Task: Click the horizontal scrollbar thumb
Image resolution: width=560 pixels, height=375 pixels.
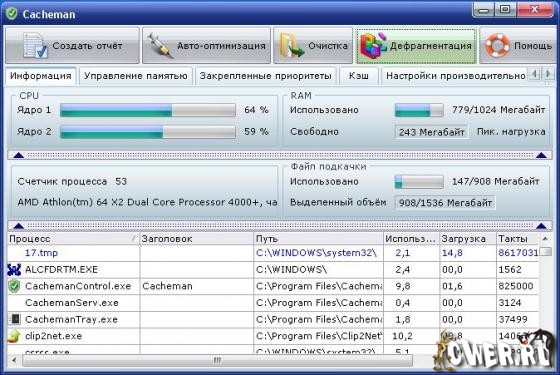Action: coord(218,360)
